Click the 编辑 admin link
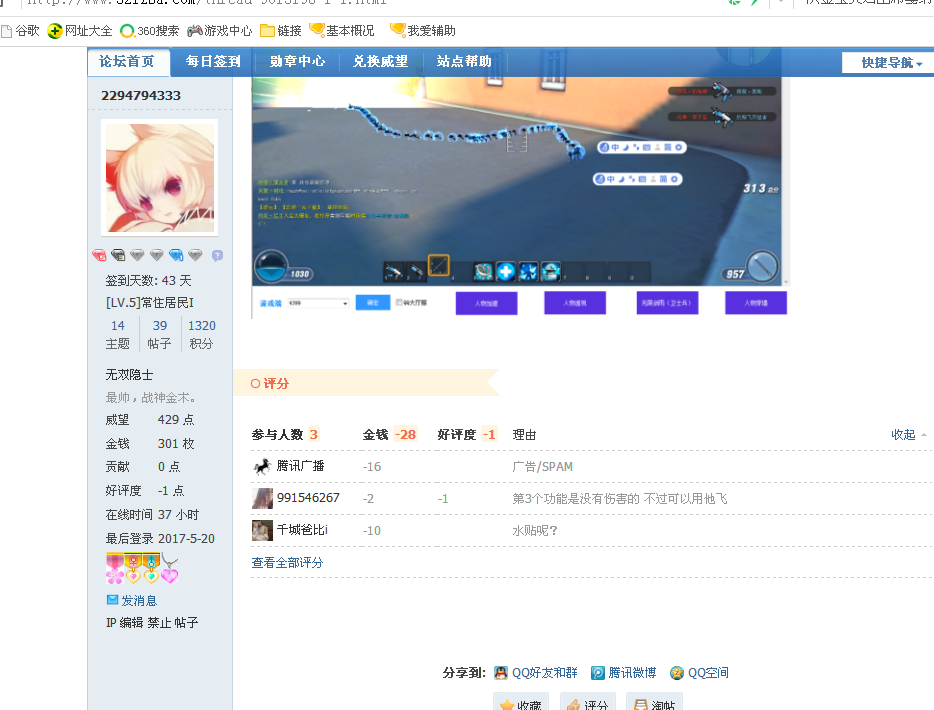 (x=131, y=623)
